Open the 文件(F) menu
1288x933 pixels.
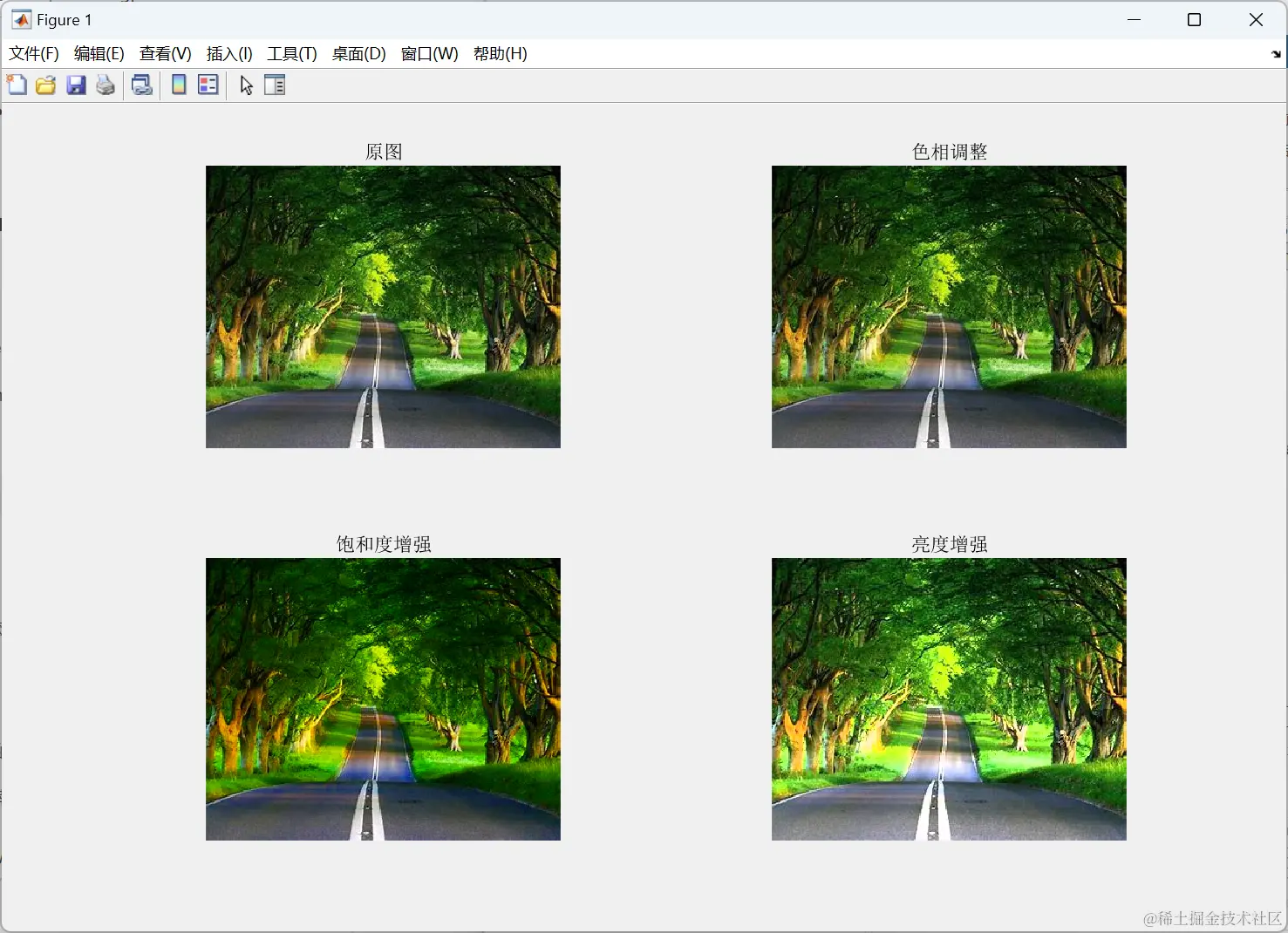(x=34, y=54)
